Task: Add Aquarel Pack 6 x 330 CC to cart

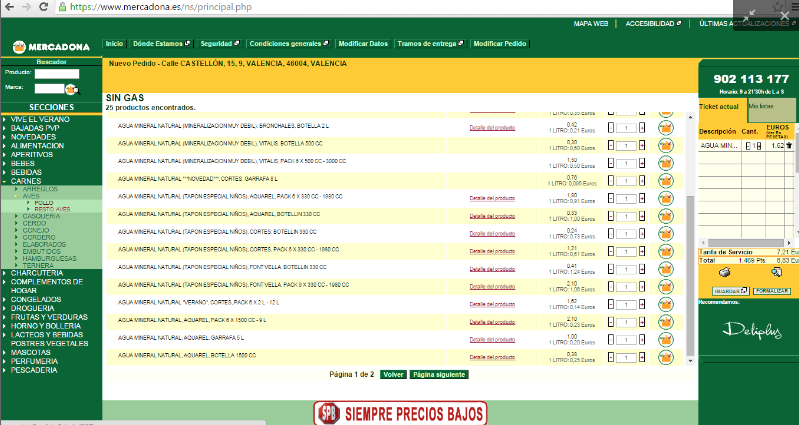Action: [665, 199]
